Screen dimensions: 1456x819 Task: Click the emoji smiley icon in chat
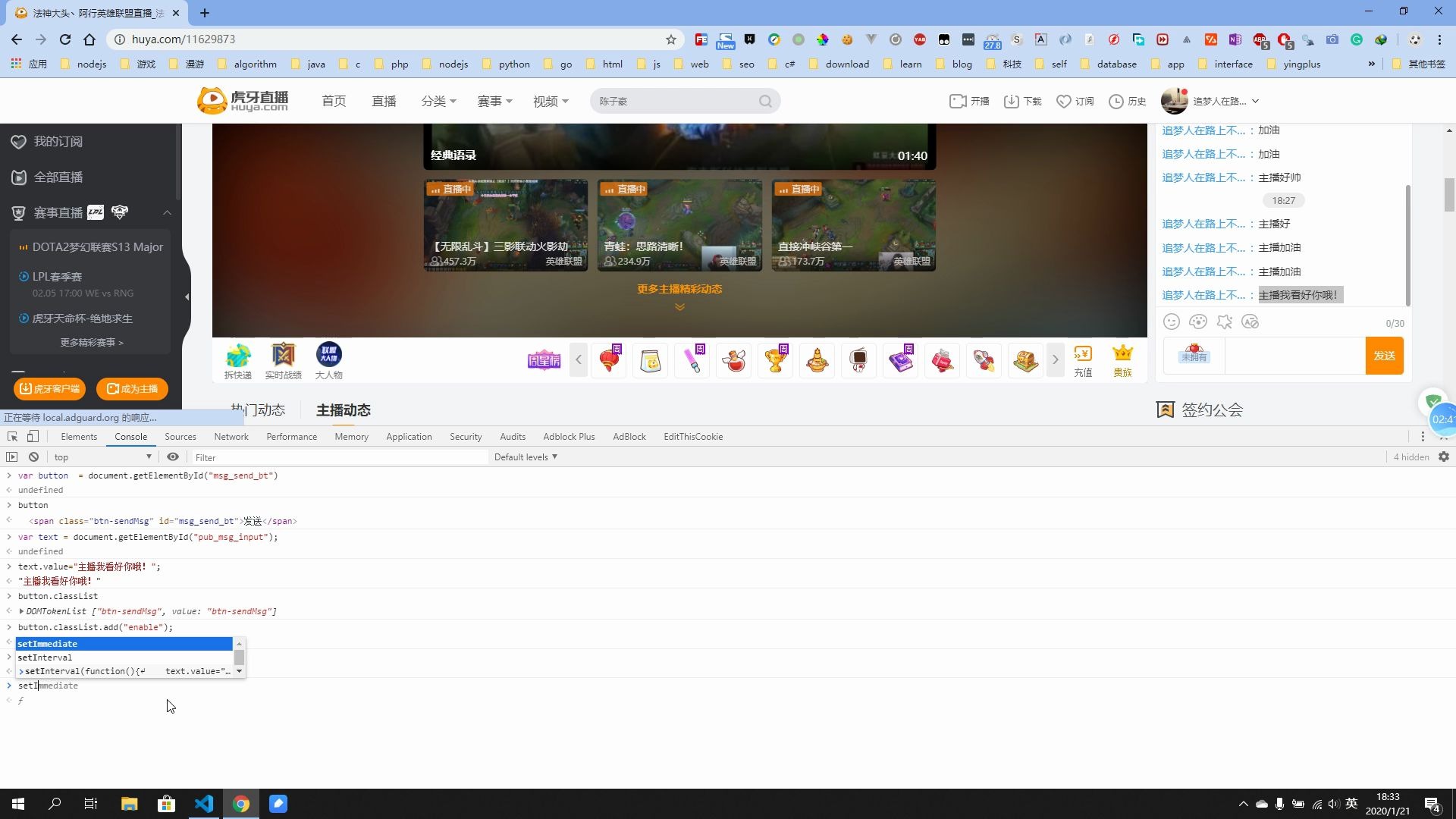[1172, 322]
